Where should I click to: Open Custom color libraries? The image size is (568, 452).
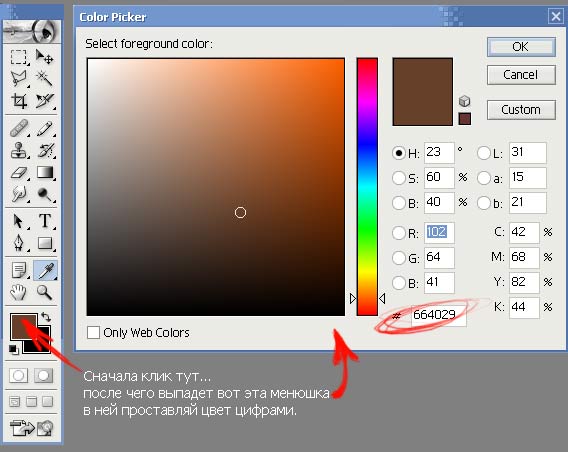521,110
